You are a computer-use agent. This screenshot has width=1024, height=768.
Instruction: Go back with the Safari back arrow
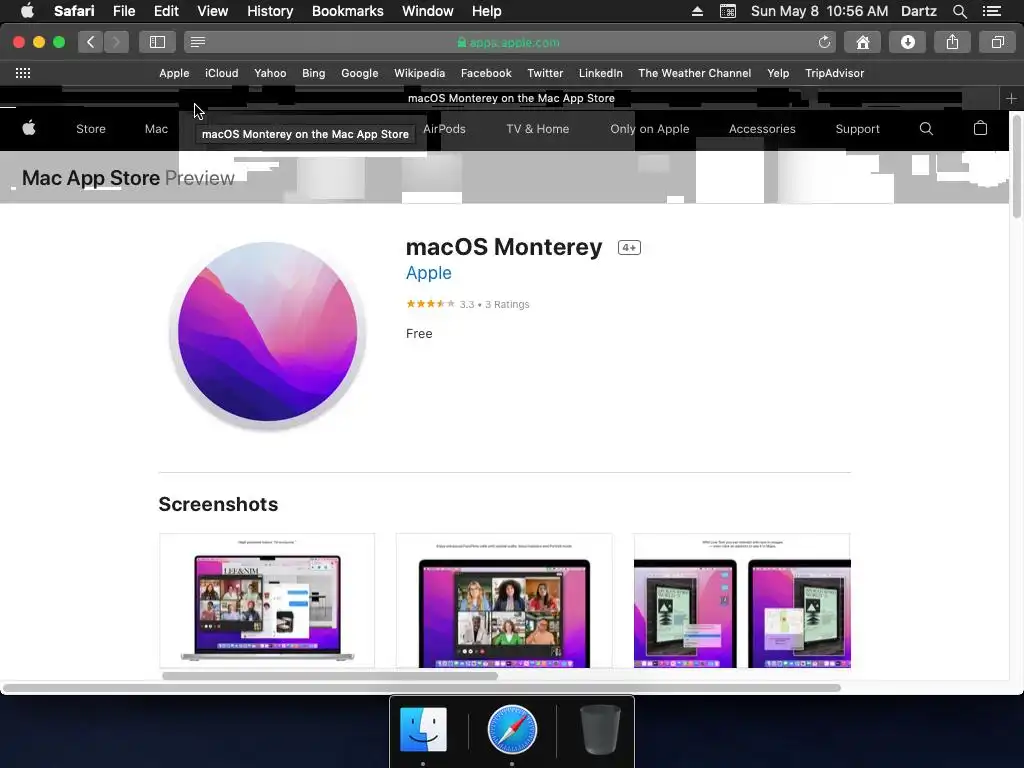tap(91, 42)
